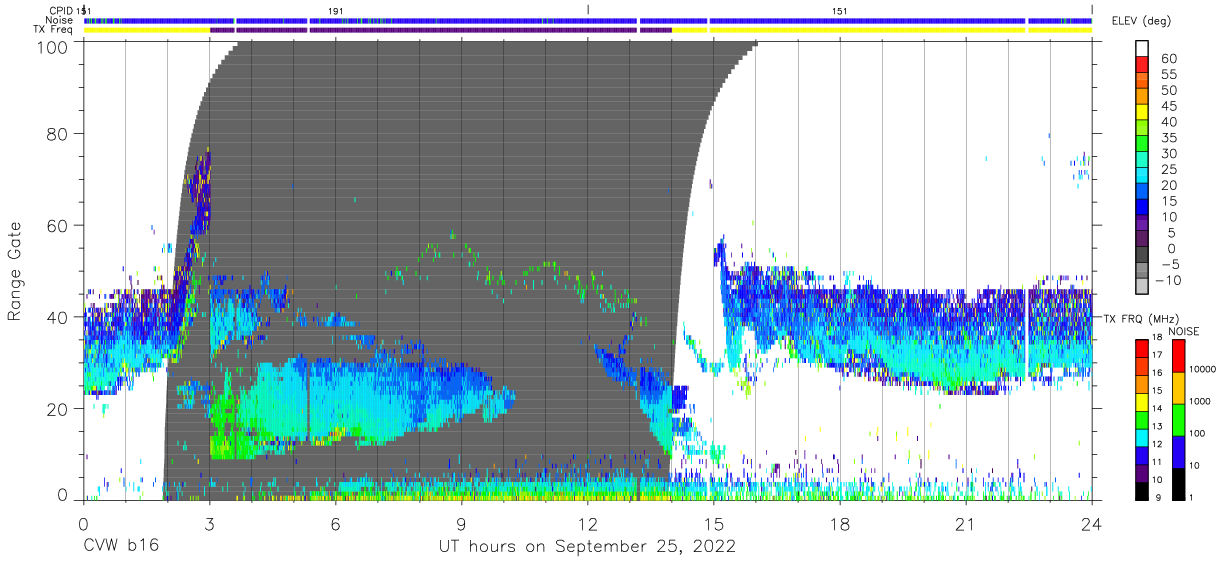This screenshot has width=1228, height=567.
Task: Select TX FRQ colorbar label 9
Action: [1158, 498]
